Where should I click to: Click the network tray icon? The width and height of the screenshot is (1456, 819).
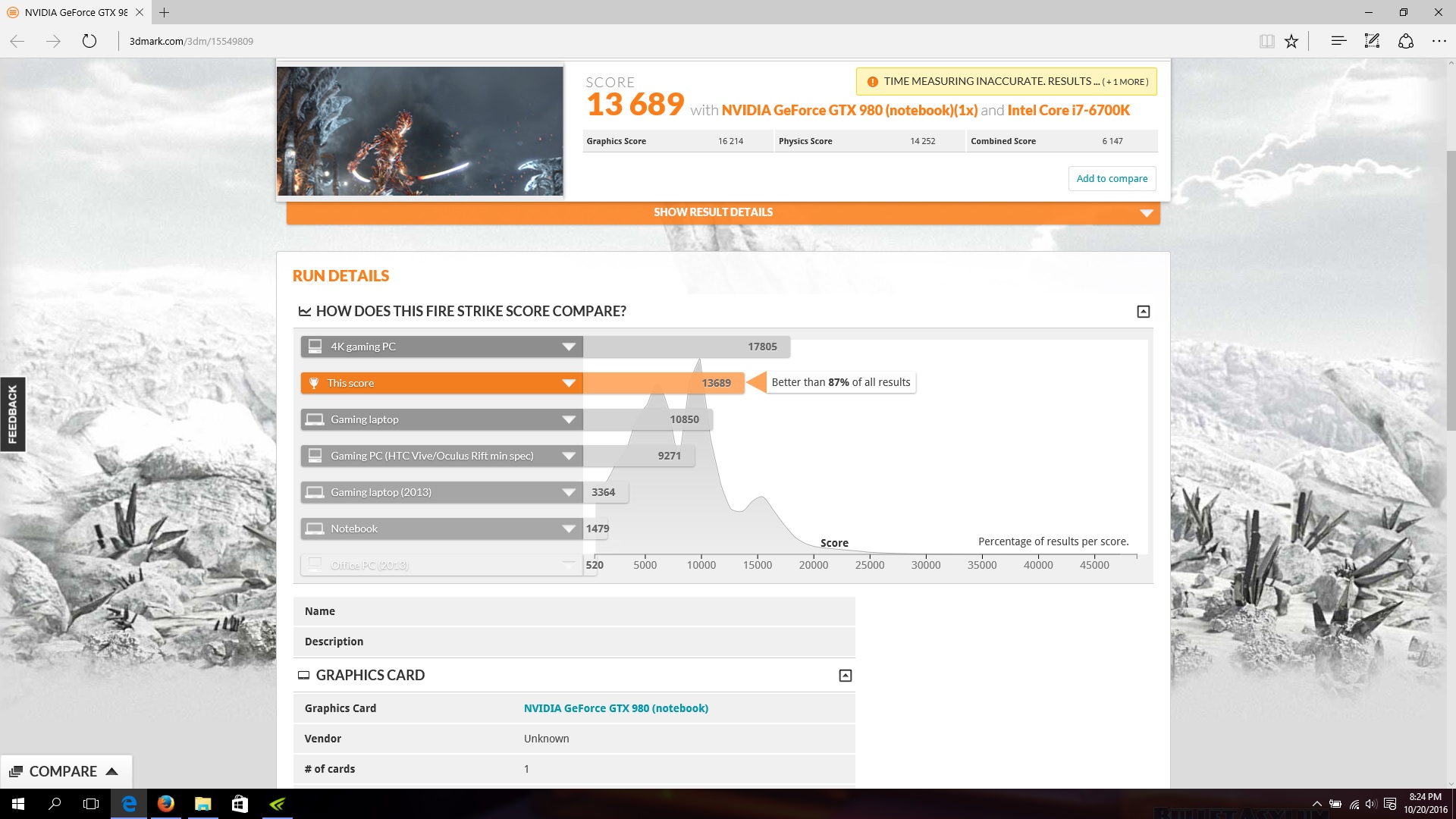coord(1354,804)
